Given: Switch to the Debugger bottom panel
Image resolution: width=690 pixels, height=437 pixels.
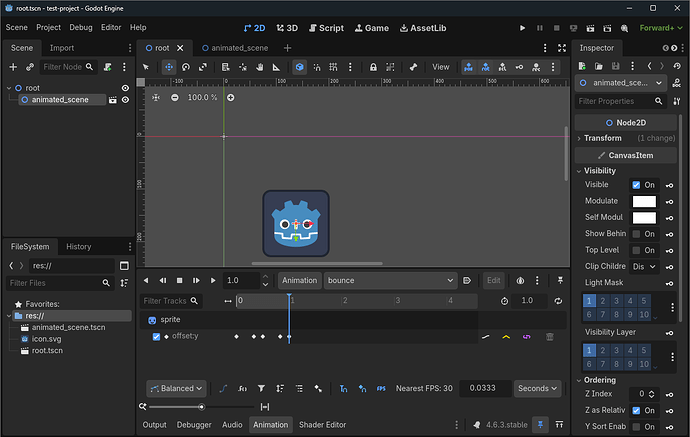Looking at the screenshot, I should (x=194, y=425).
